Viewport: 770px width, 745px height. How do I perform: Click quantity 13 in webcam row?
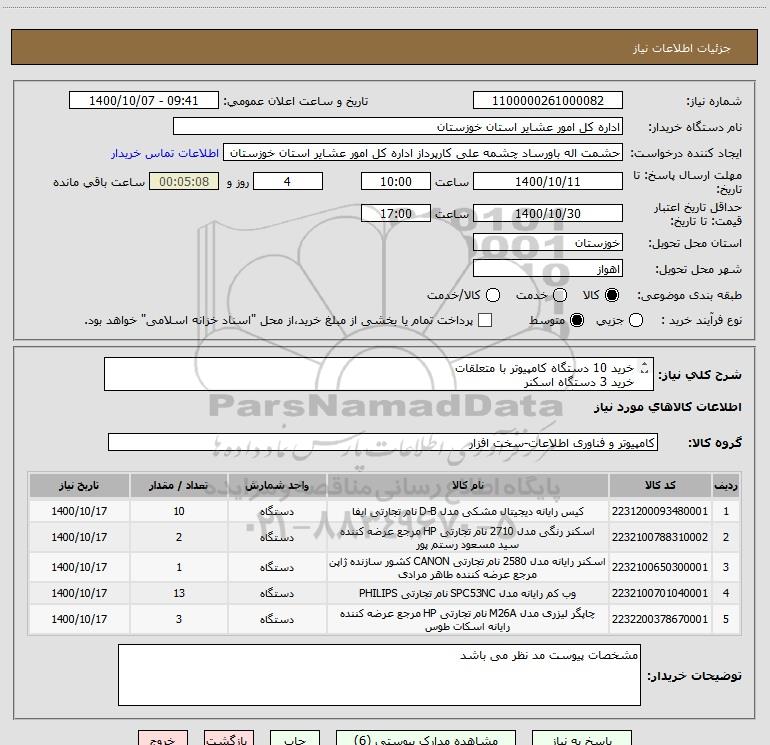click(x=179, y=593)
